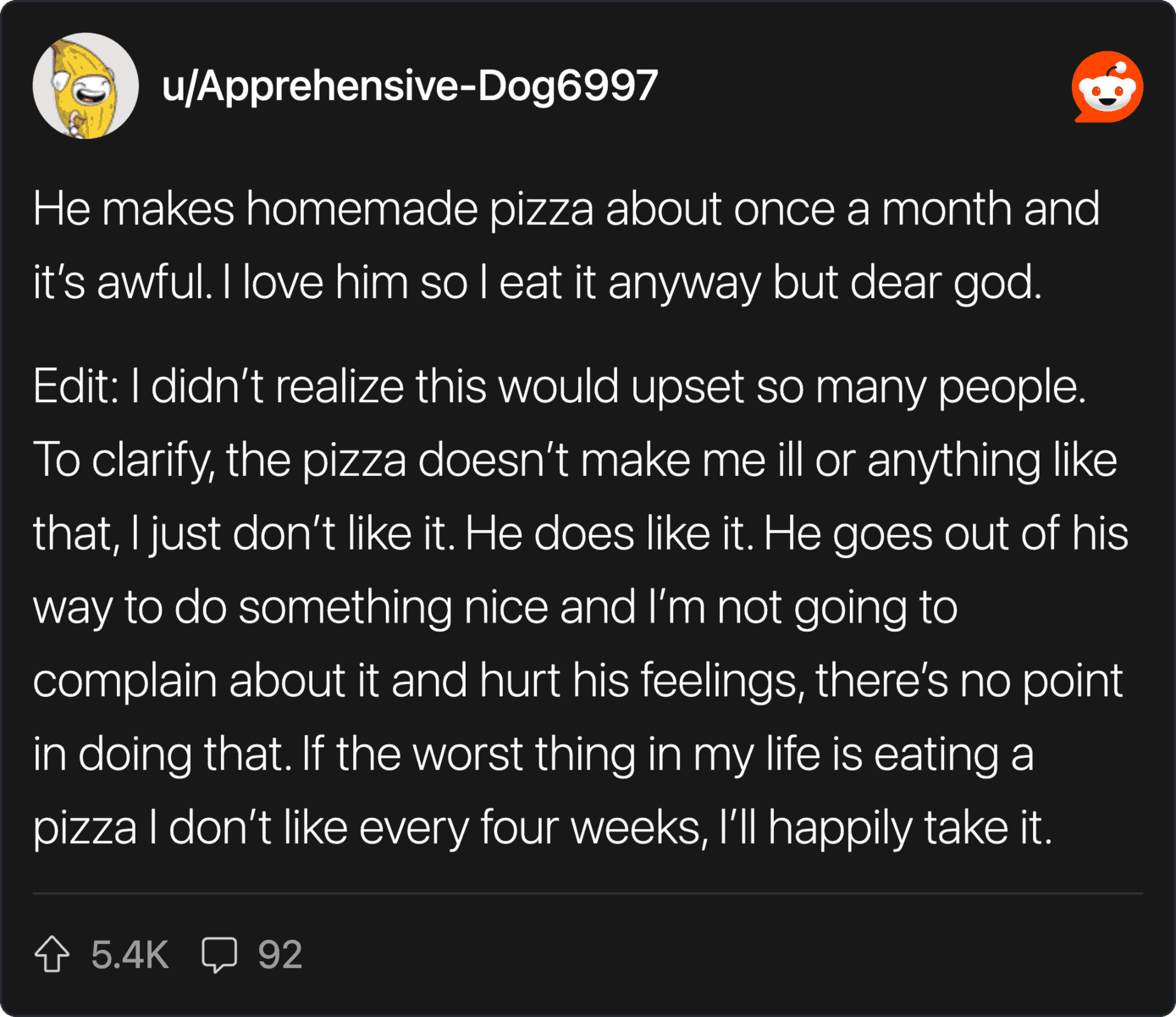
Task: Click the final line mentioning "every four weeks"
Action: coord(542,827)
